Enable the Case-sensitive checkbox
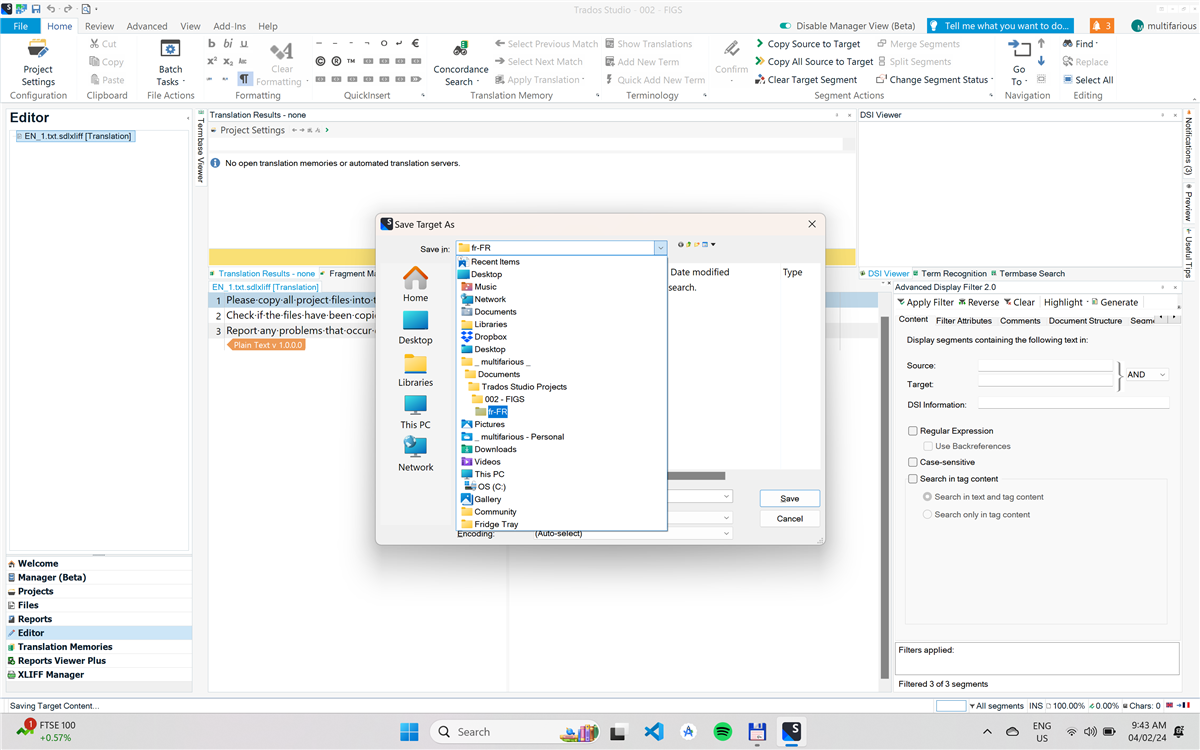 coord(913,462)
